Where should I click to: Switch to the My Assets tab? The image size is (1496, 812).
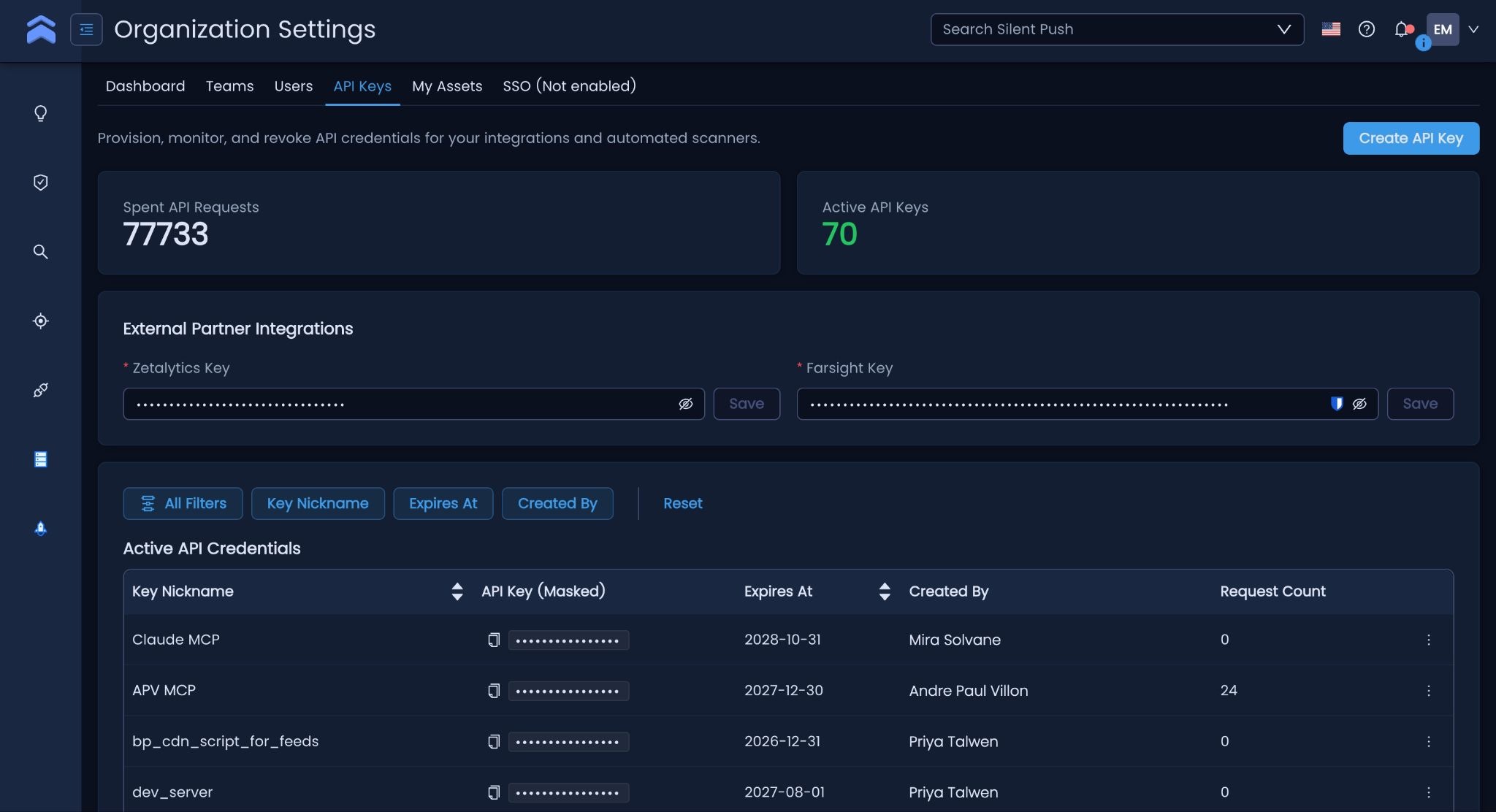coord(447,86)
